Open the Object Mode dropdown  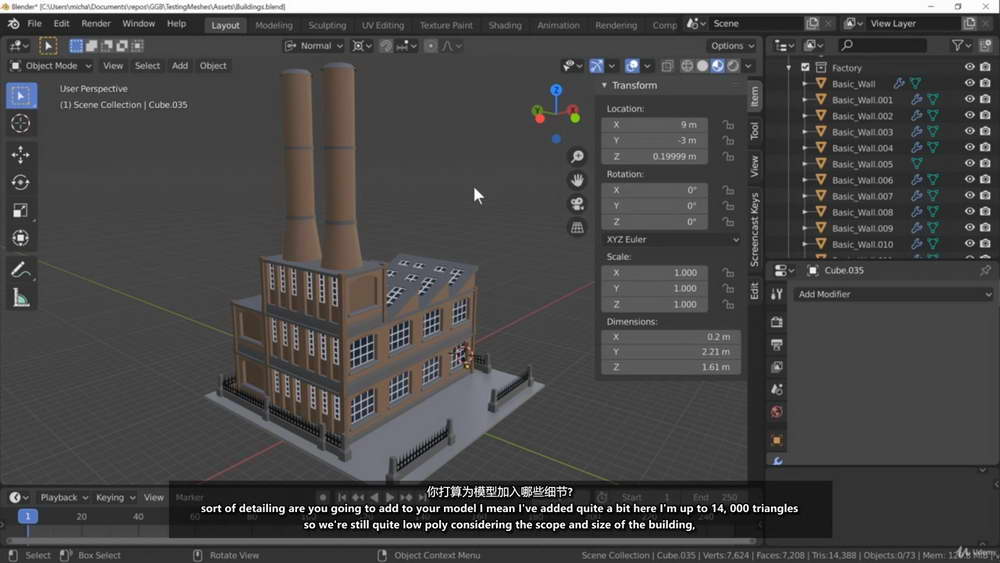point(51,66)
